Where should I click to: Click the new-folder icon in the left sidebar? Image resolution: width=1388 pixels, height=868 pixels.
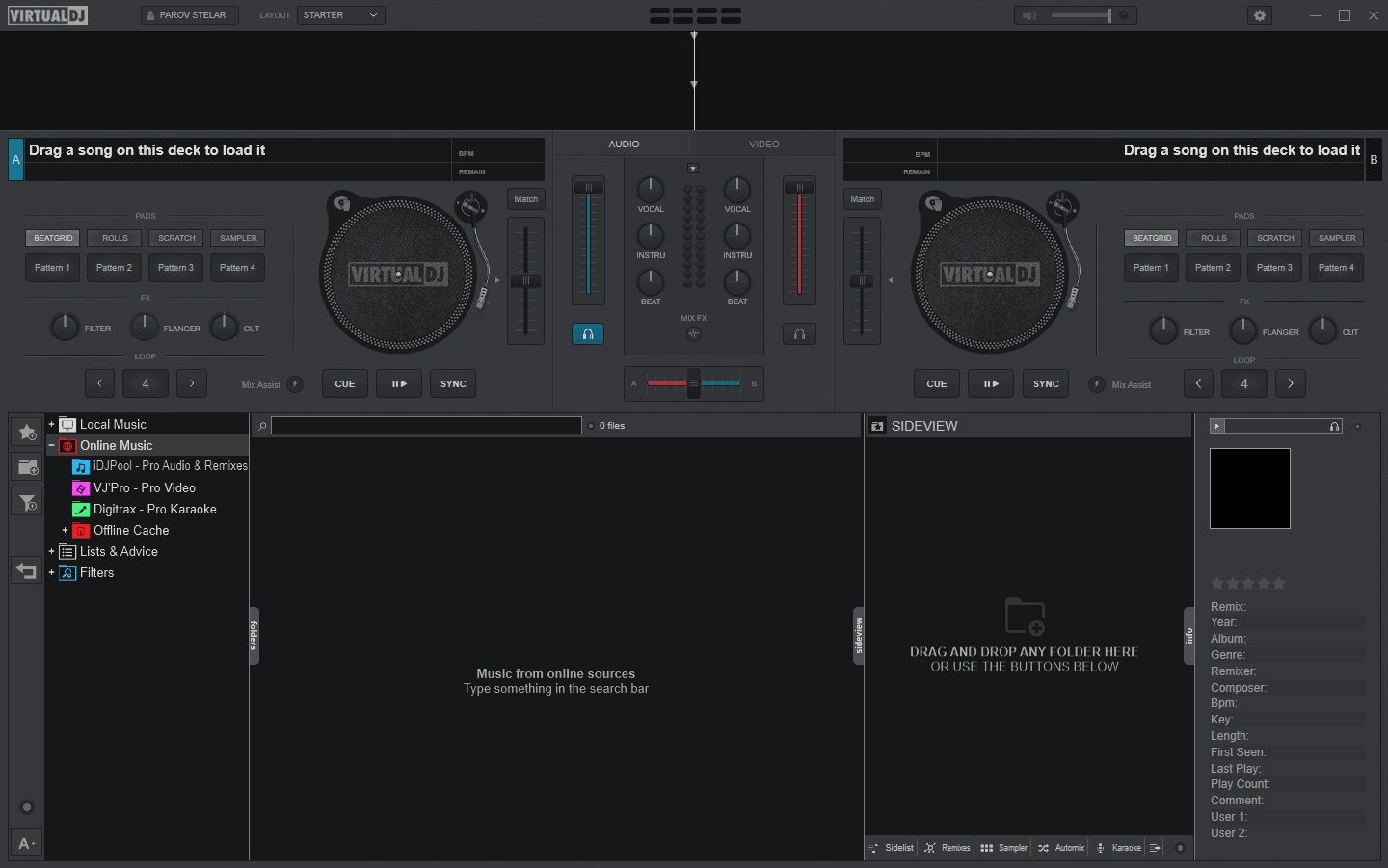pos(26,467)
